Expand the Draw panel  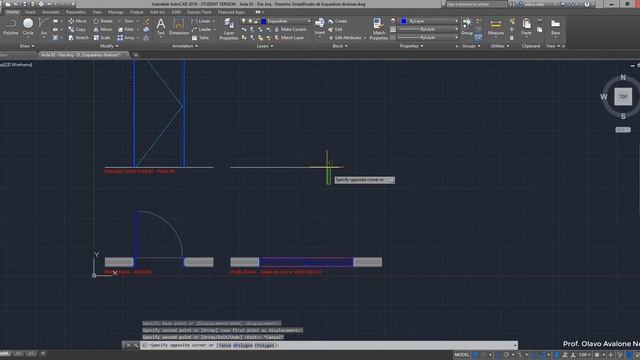[27, 46]
